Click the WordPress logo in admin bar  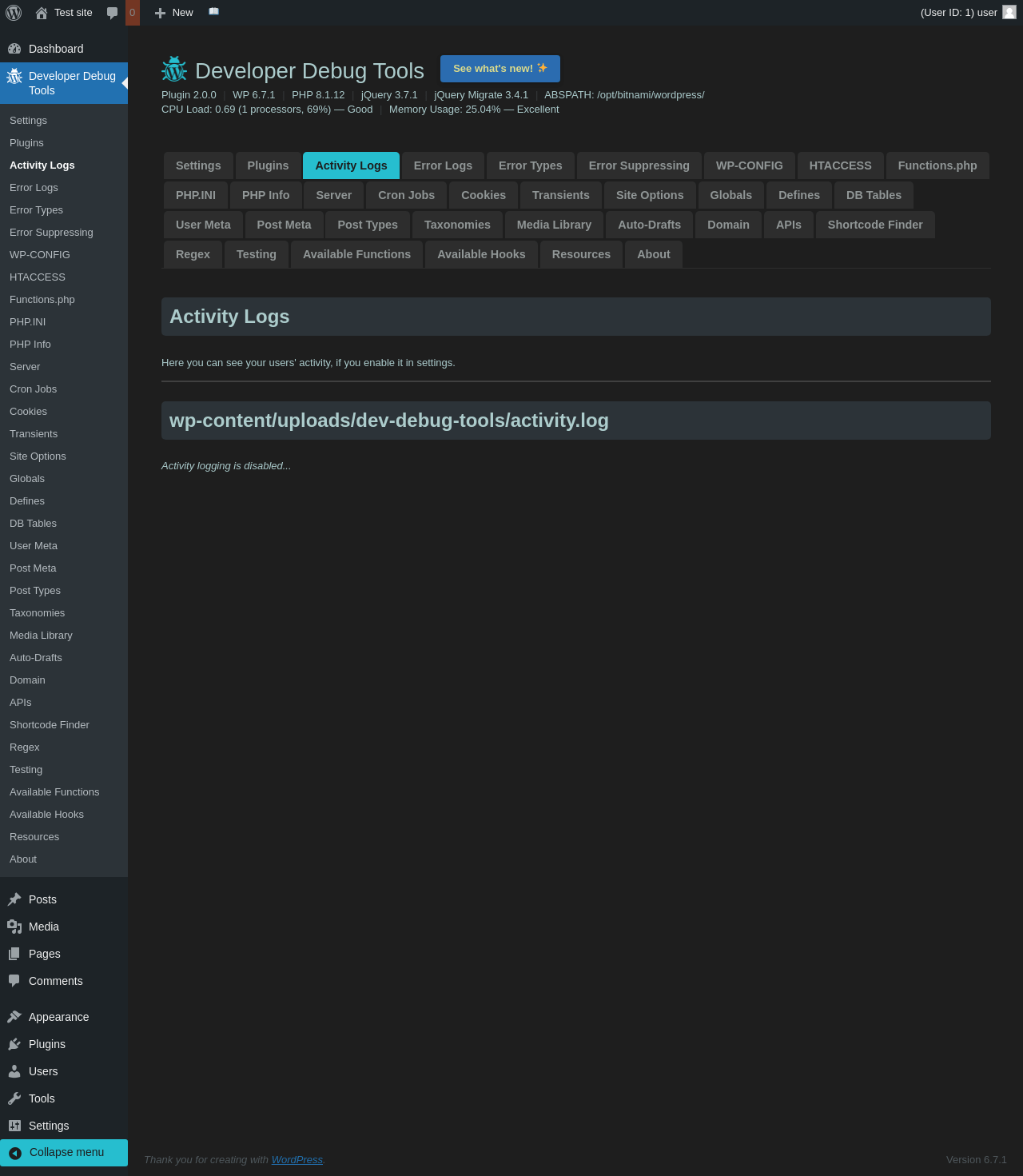[14, 13]
